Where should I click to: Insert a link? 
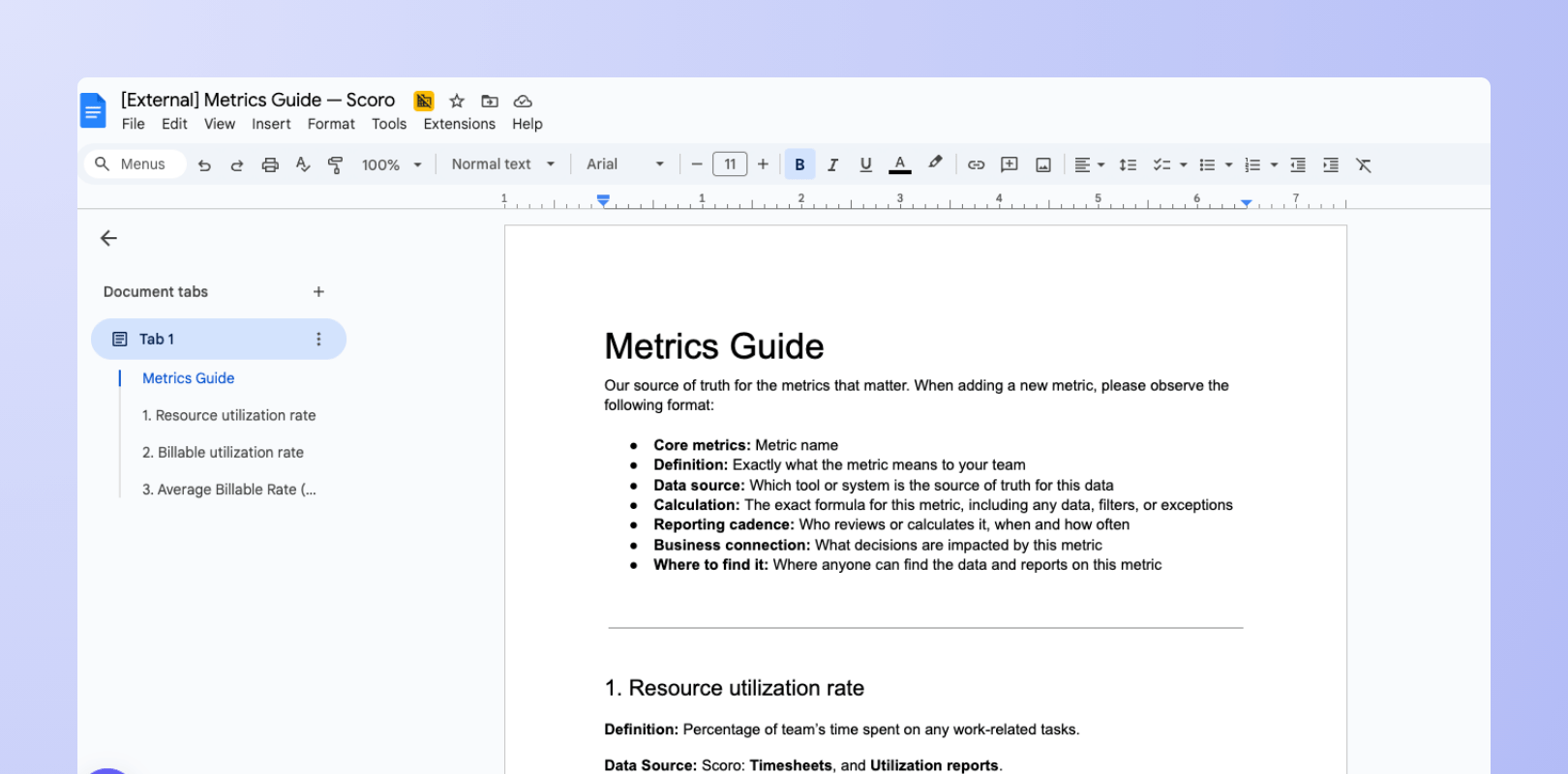tap(976, 164)
